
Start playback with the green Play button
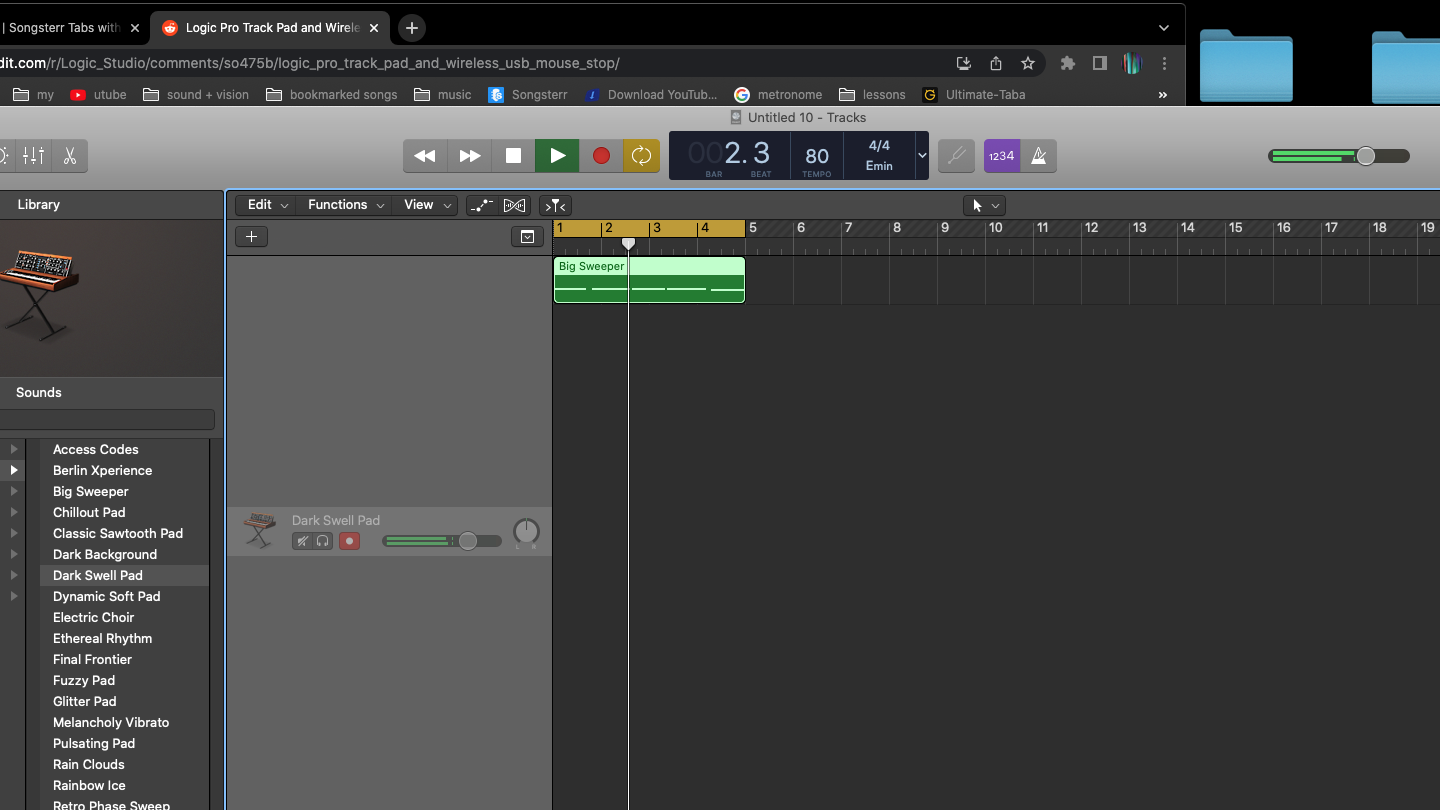tap(557, 156)
